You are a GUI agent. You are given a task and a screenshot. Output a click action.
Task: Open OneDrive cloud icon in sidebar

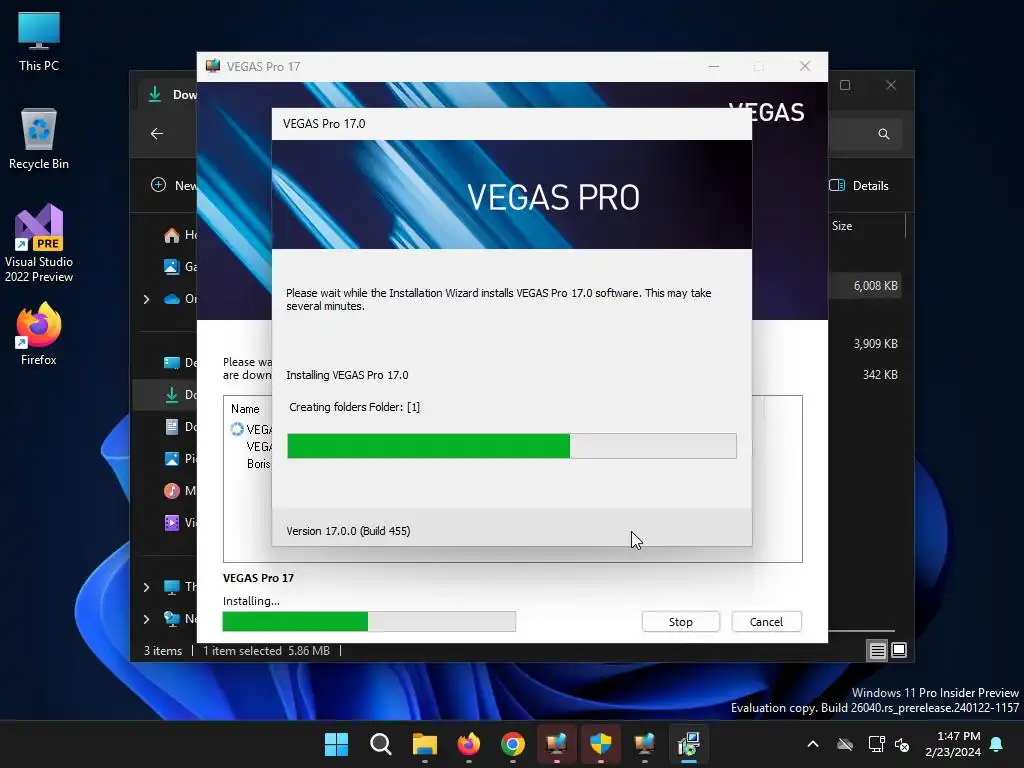[x=172, y=299]
